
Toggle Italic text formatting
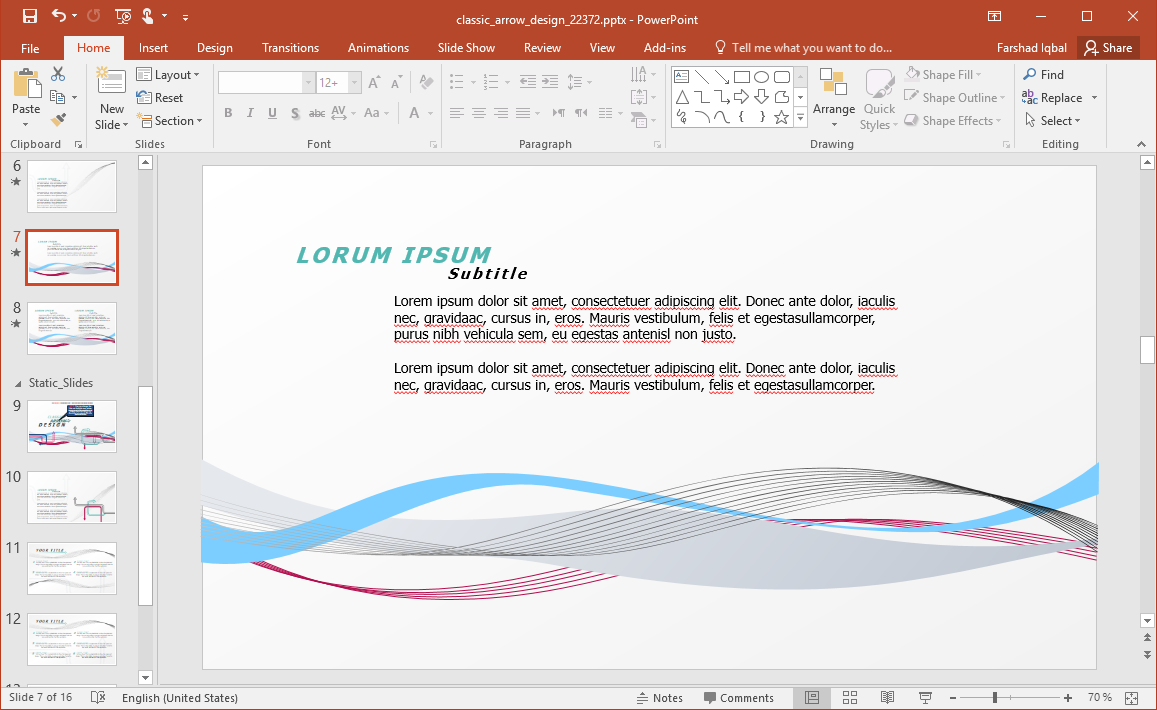(250, 113)
